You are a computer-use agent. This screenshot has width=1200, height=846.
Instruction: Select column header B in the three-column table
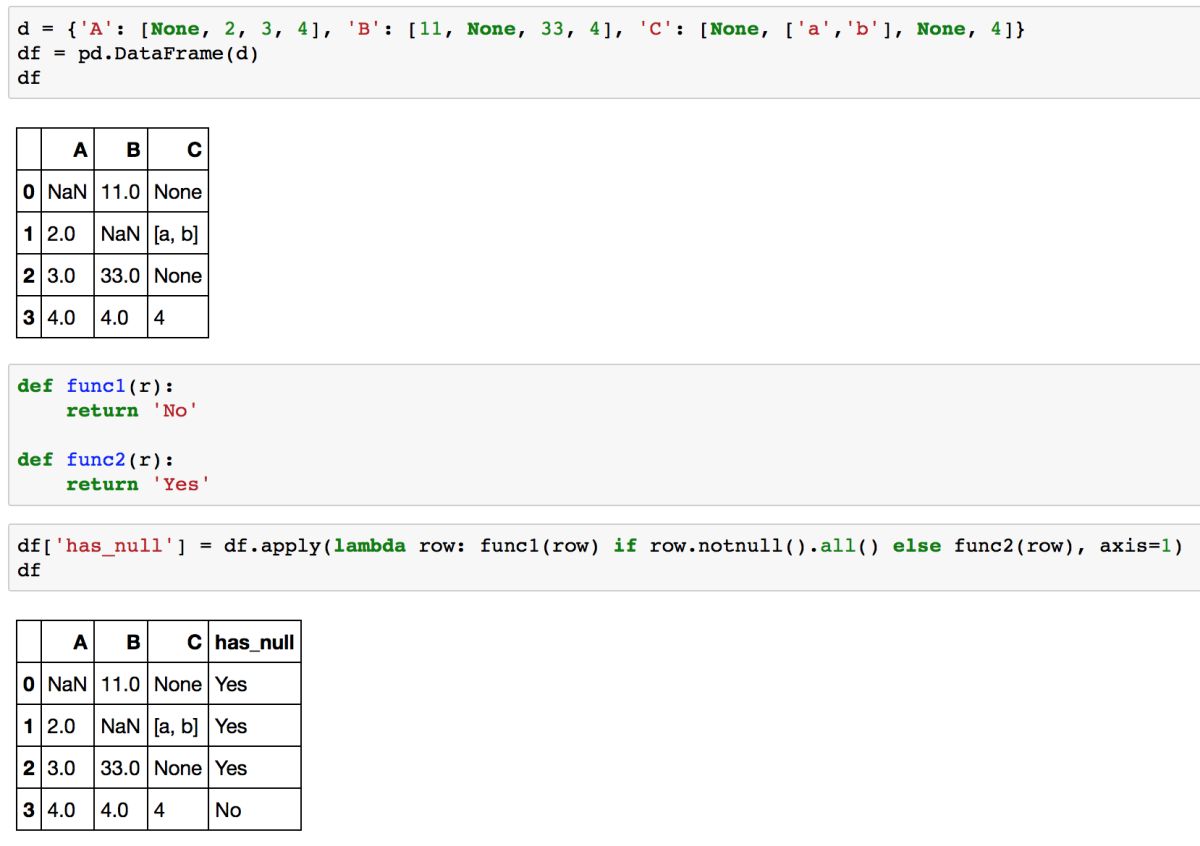[x=121, y=150]
